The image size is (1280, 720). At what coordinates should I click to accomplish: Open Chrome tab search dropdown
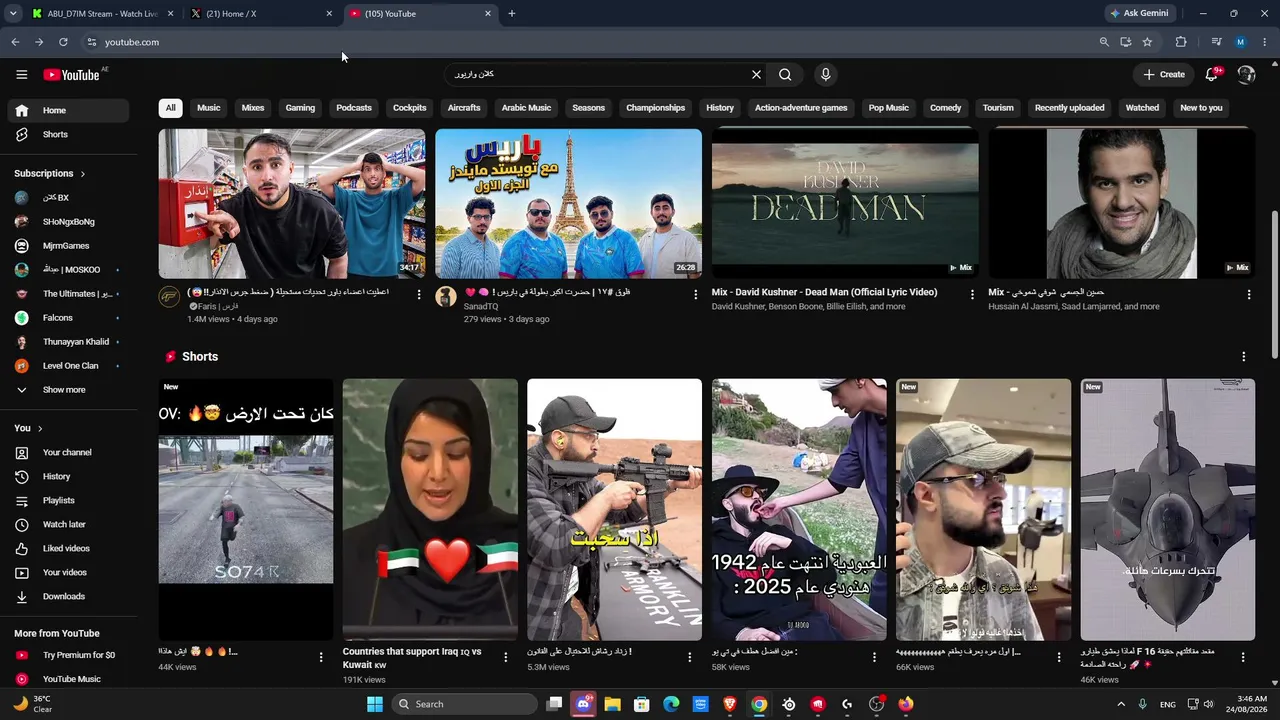coord(13,14)
